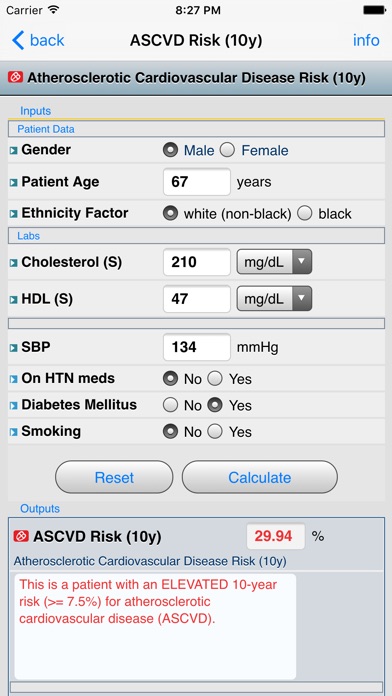This screenshot has width=392, height=696.
Task: Click the arrow icon beside Diabetes Mellitus
Action: click(13, 406)
